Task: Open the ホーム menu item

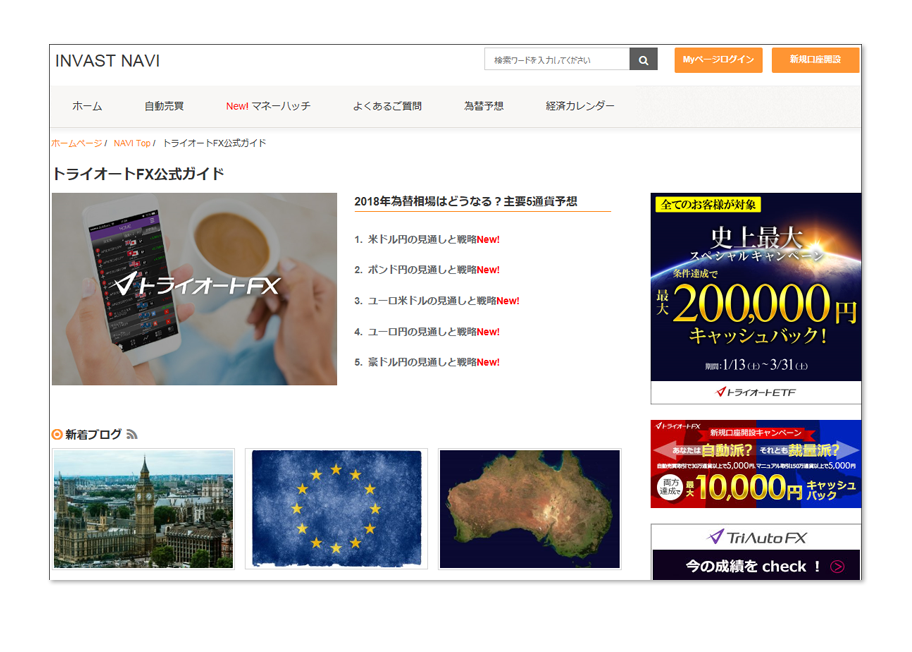Action: tap(87, 106)
